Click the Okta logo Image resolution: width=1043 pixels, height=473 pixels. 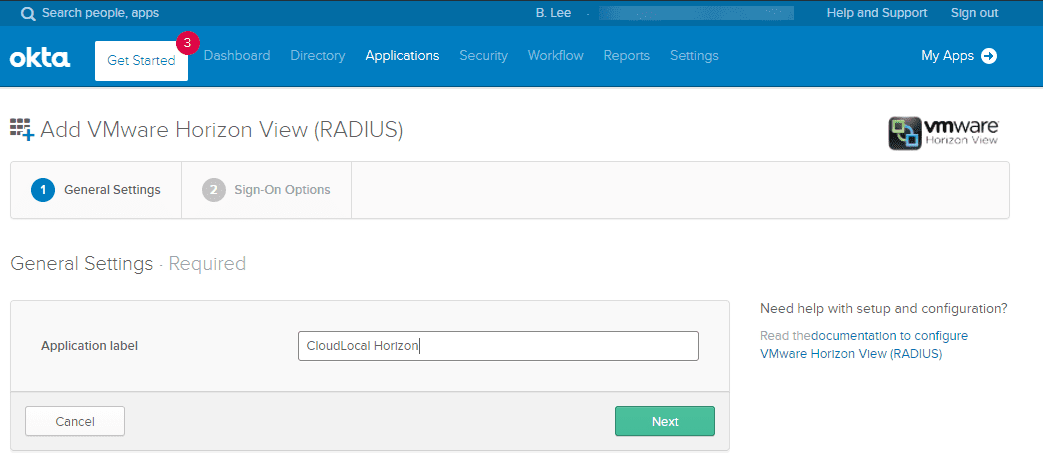(x=40, y=57)
